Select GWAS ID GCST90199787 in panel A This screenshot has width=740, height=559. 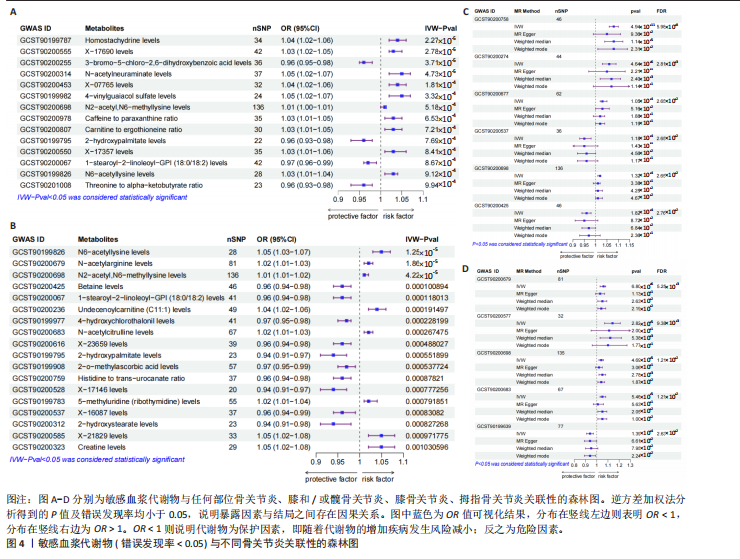point(46,41)
